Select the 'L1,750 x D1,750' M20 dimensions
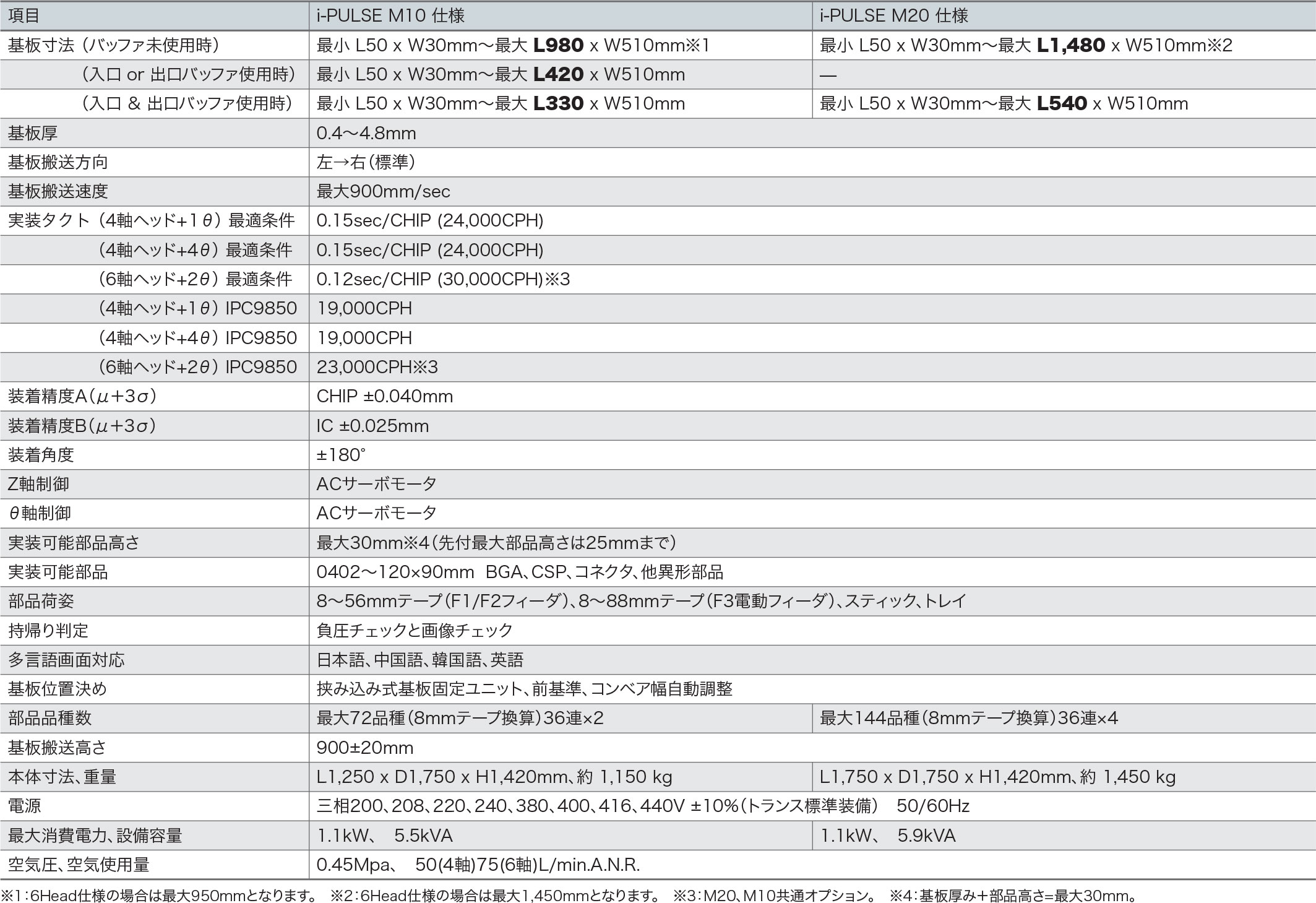 (998, 777)
